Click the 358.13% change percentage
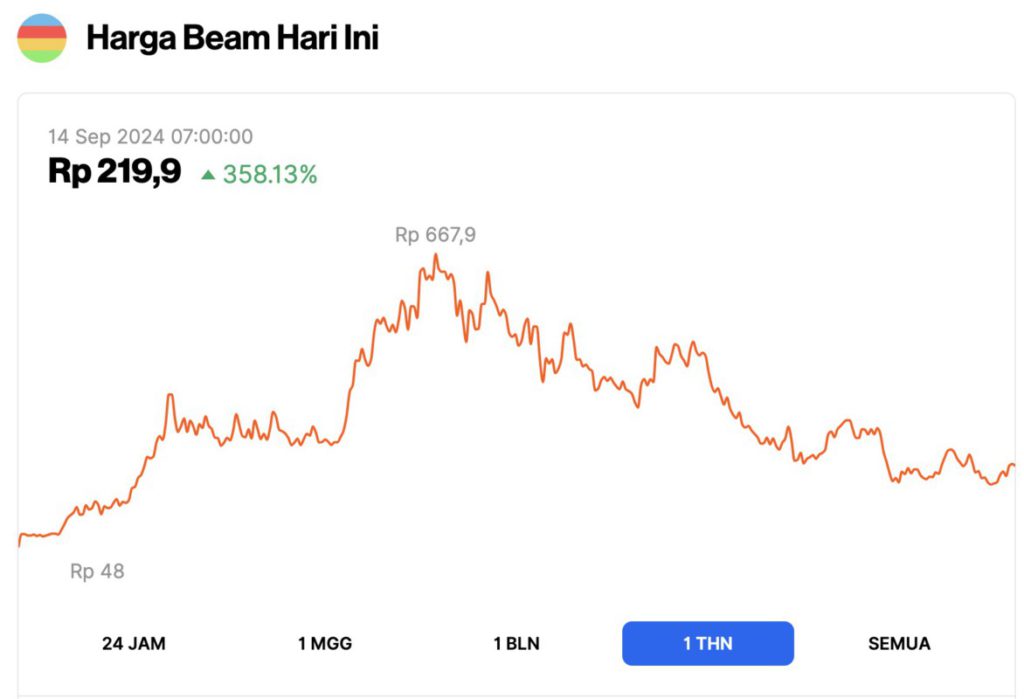Viewport: 1024px width, 699px height. (270, 175)
